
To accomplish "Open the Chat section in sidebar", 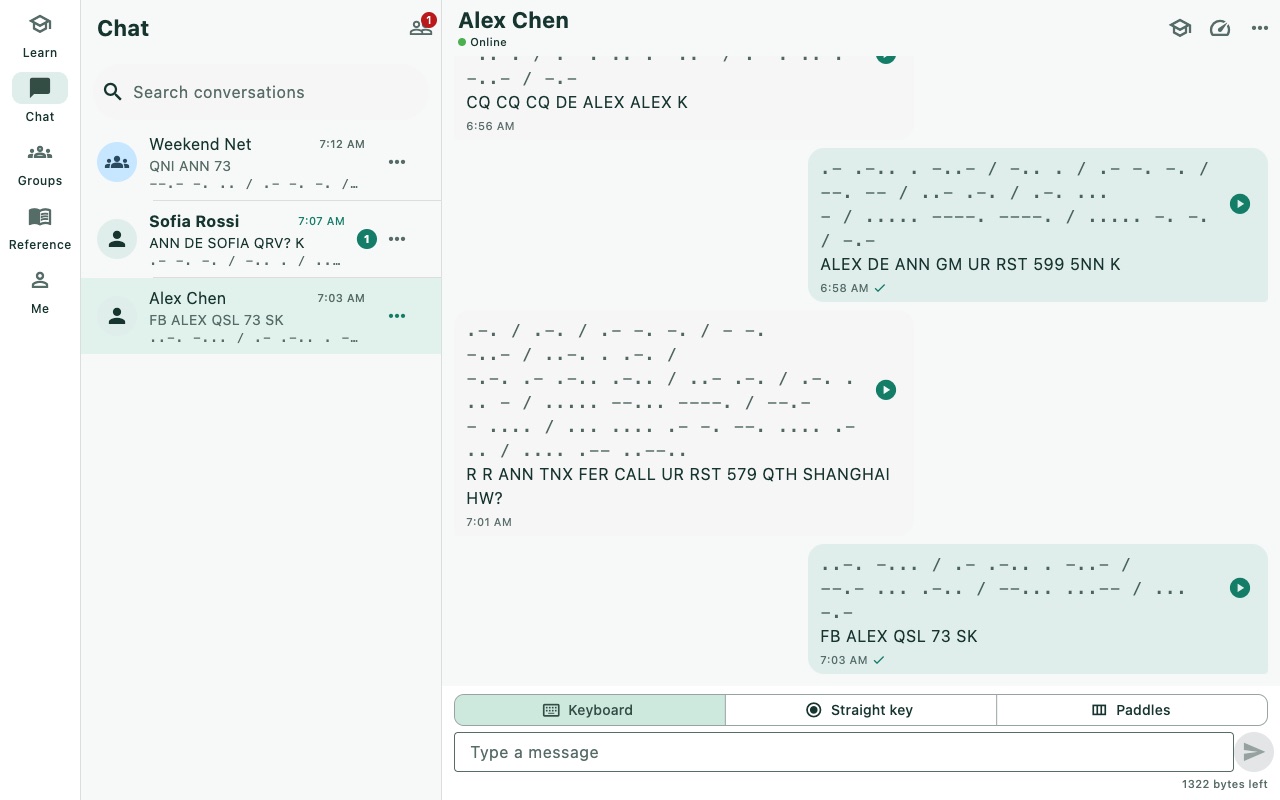I will pyautogui.click(x=40, y=100).
